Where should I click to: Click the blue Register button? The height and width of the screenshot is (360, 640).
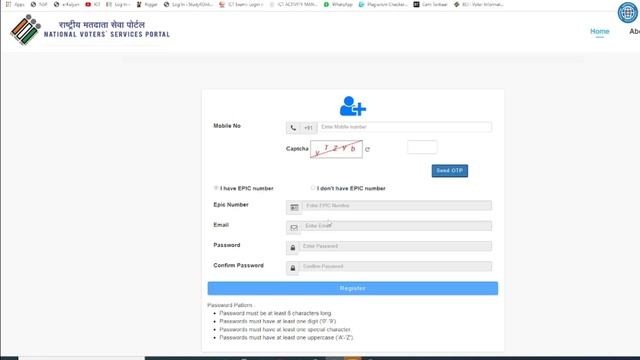[353, 288]
